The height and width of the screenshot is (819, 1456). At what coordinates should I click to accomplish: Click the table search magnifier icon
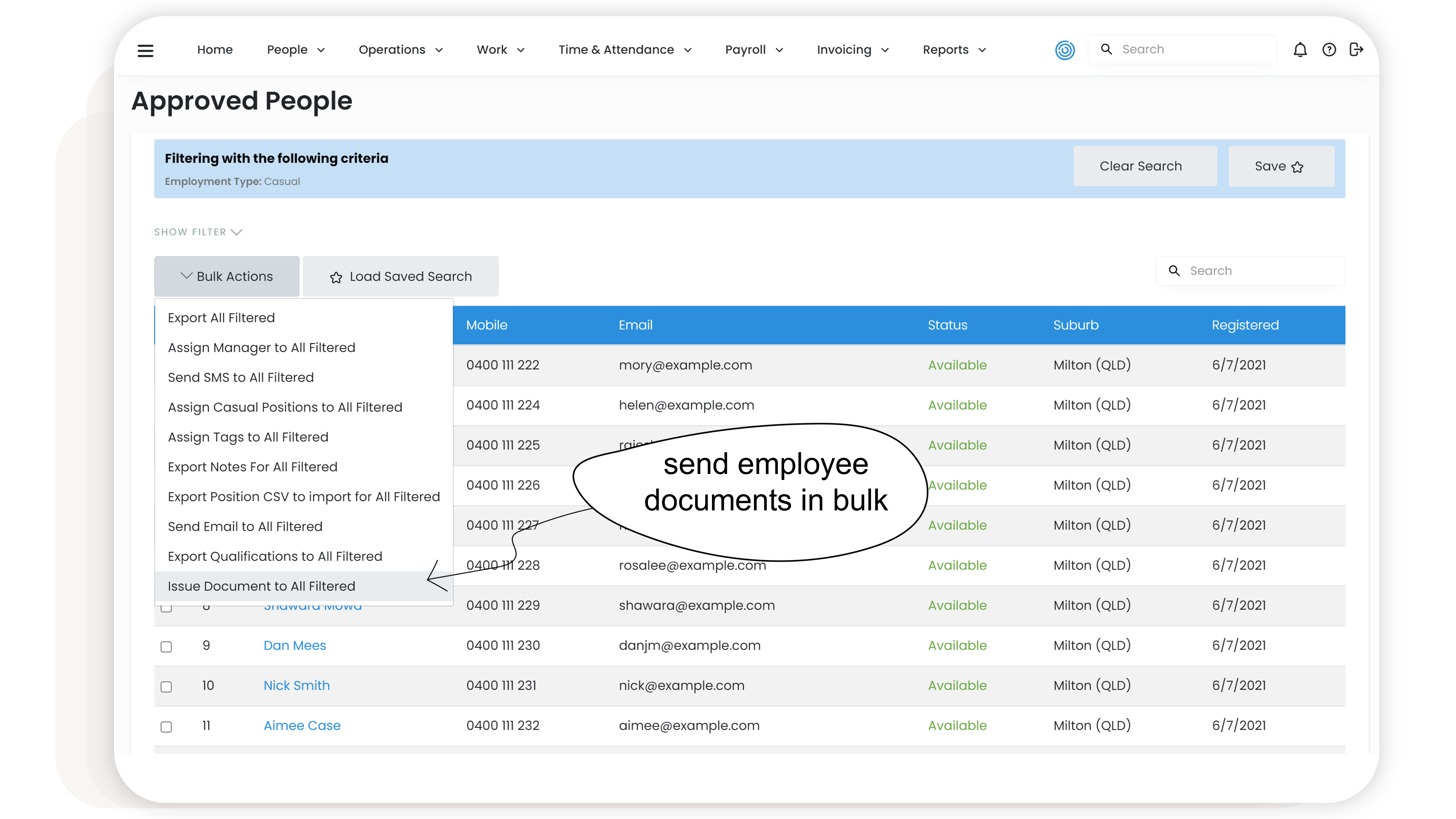tap(1174, 271)
